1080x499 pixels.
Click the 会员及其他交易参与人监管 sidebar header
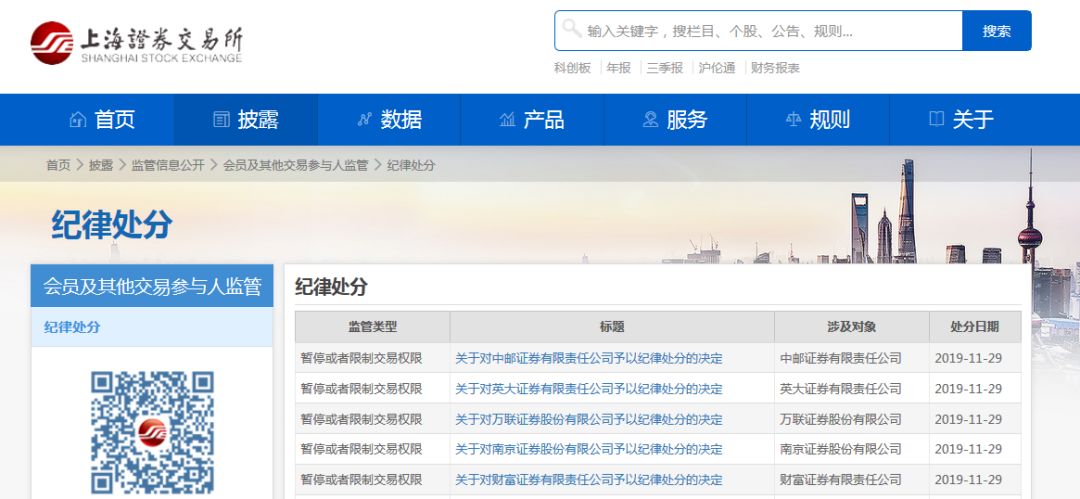(x=152, y=286)
